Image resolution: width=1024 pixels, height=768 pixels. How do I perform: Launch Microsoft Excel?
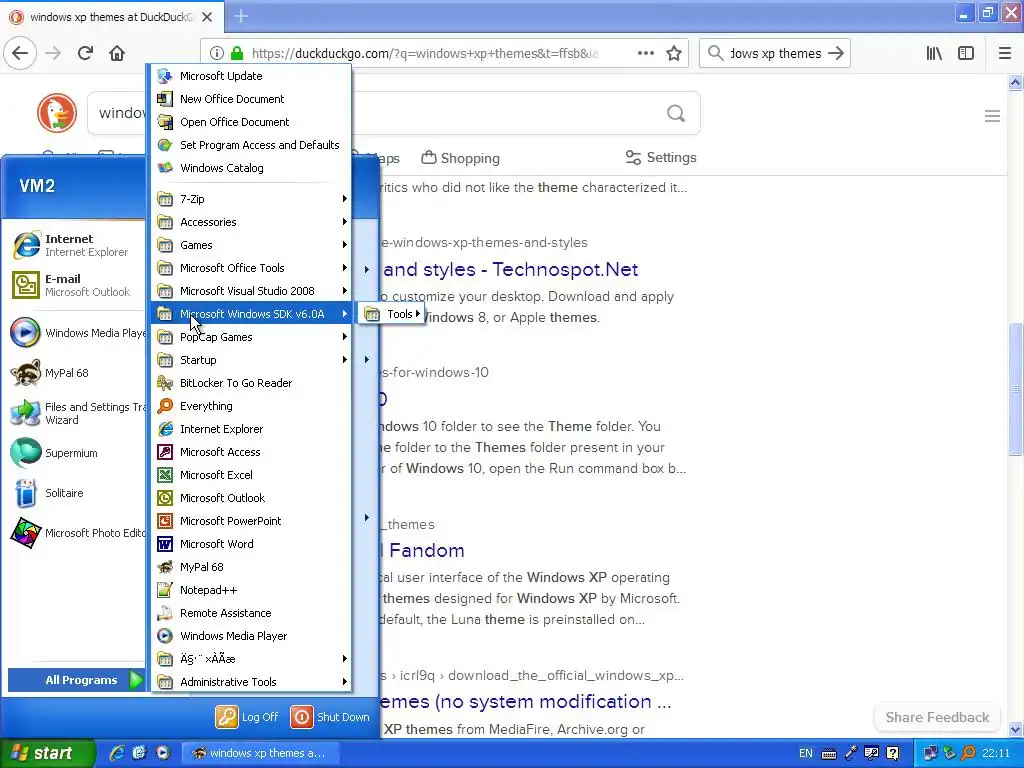[251, 475]
